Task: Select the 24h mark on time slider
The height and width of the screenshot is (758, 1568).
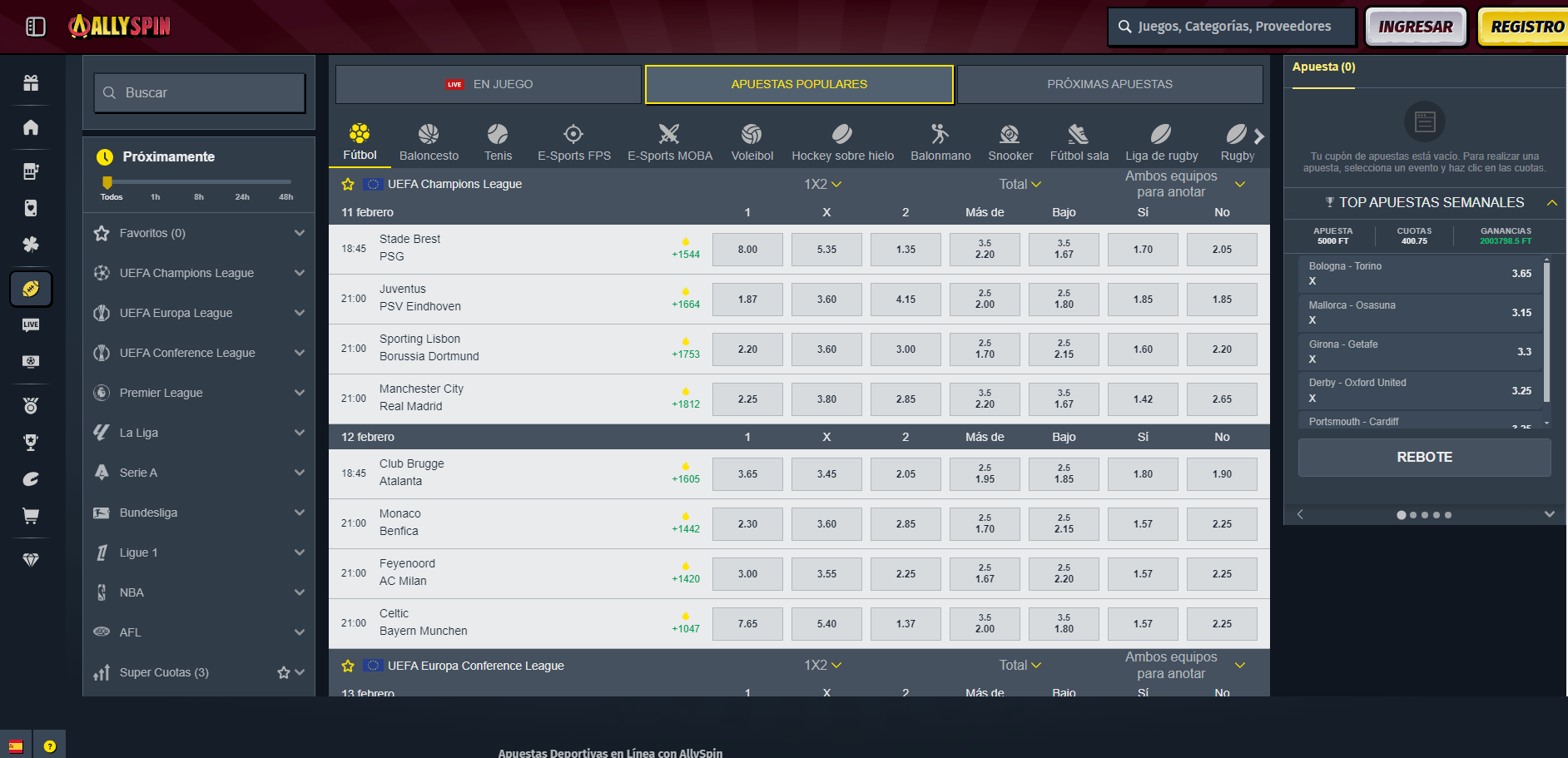Action: pyautogui.click(x=242, y=197)
